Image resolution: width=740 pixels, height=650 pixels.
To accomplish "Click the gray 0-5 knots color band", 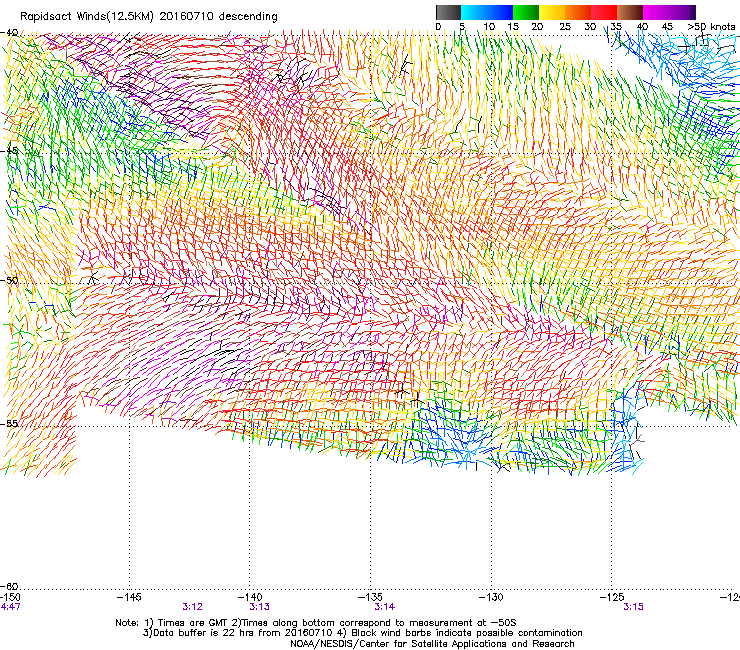I will pos(449,12).
